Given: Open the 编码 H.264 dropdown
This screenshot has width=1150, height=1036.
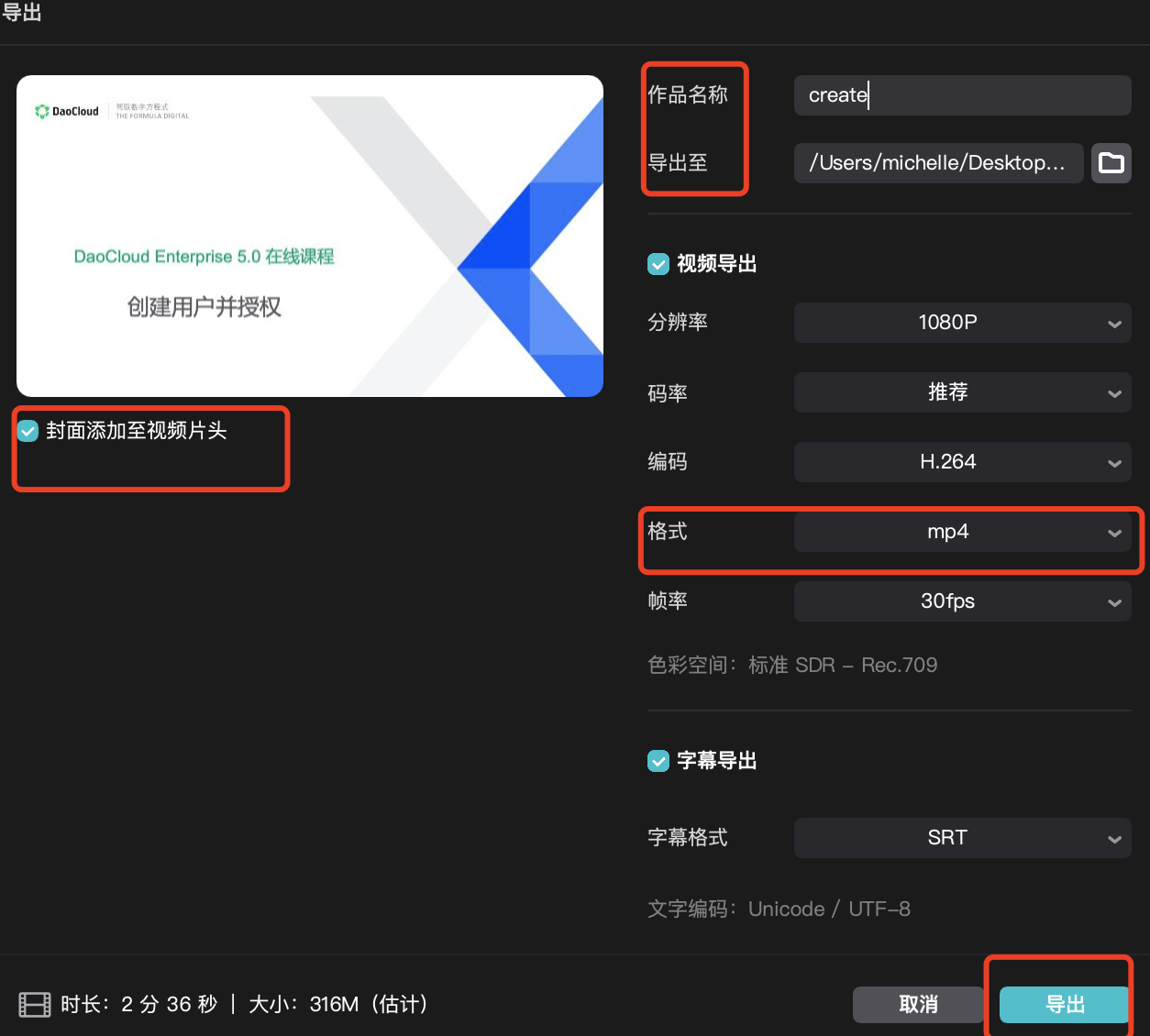Looking at the screenshot, I should point(961,462).
